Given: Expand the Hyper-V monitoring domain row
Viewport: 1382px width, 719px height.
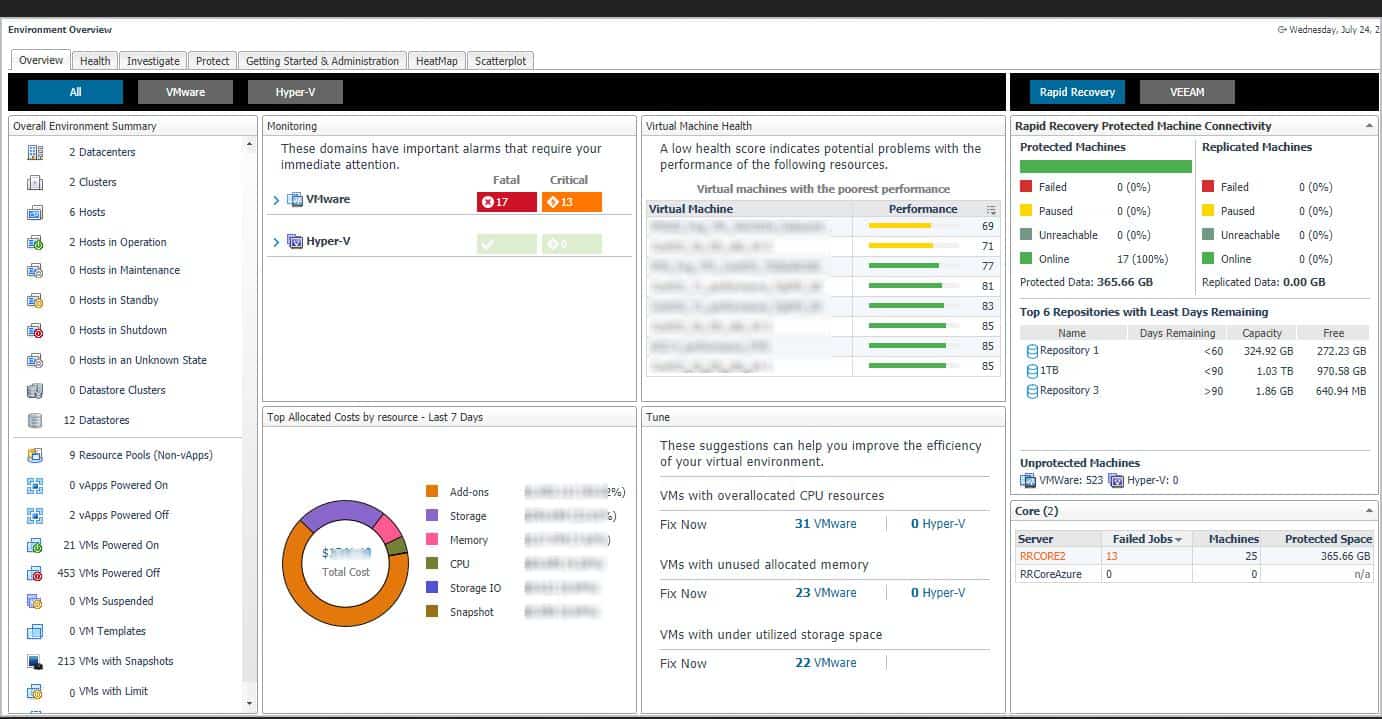Looking at the screenshot, I should click(x=276, y=242).
